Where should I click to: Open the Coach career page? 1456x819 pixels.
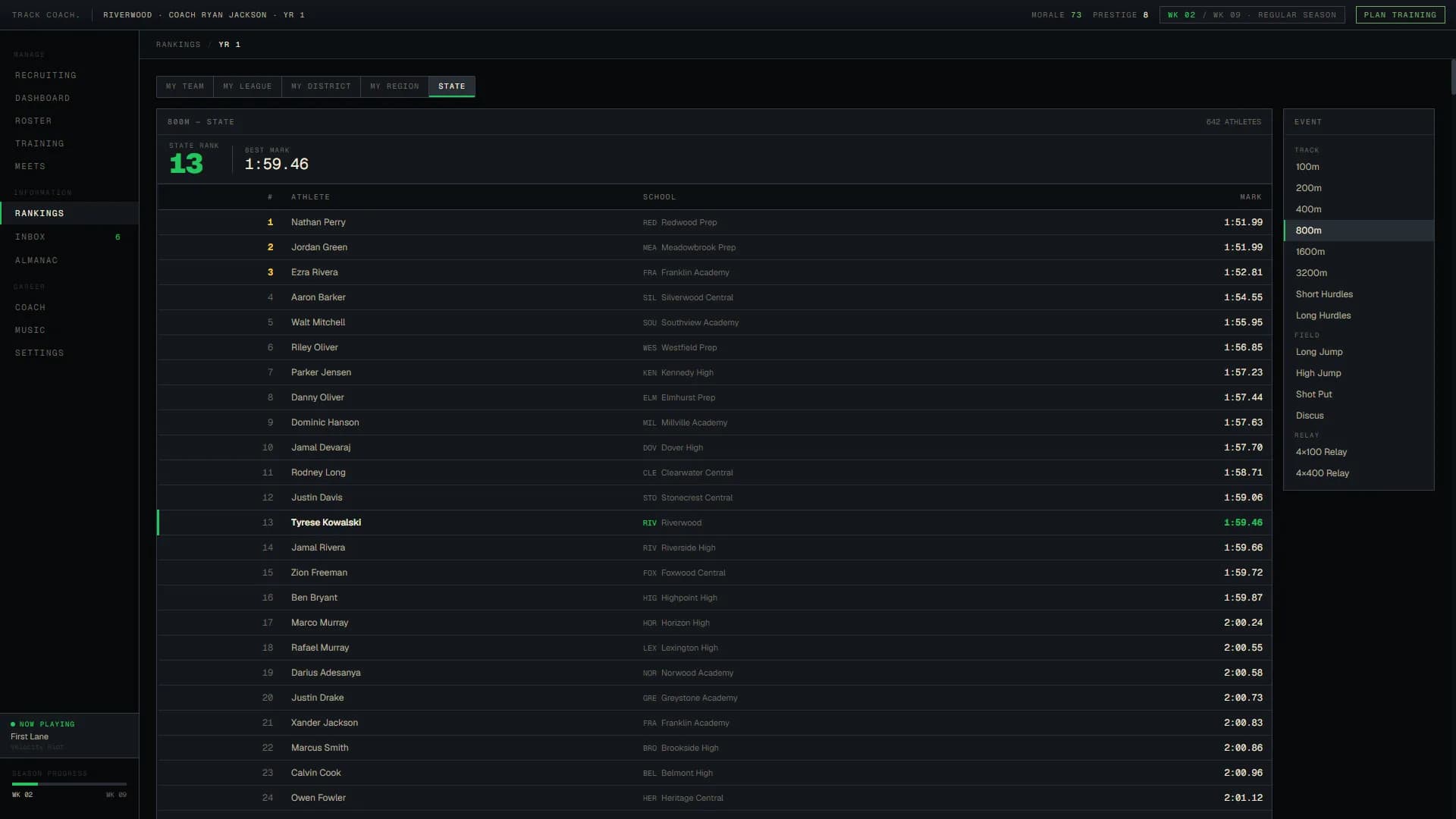pos(69,307)
